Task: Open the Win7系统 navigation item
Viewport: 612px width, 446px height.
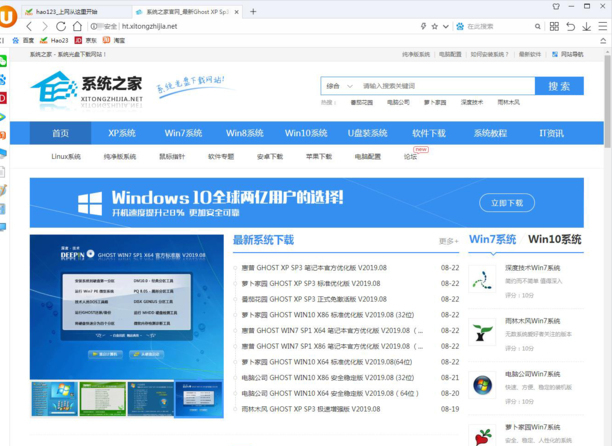Action: pos(183,133)
